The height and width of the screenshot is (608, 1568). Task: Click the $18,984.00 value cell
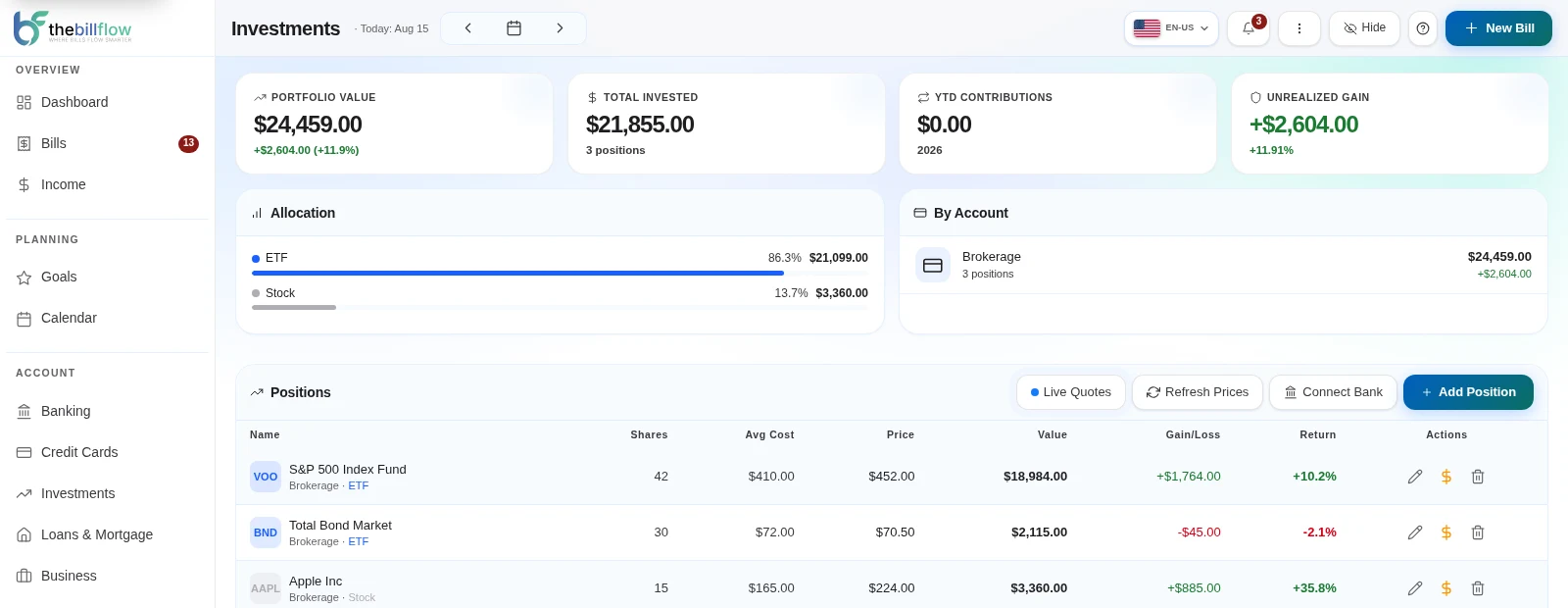1035,477
